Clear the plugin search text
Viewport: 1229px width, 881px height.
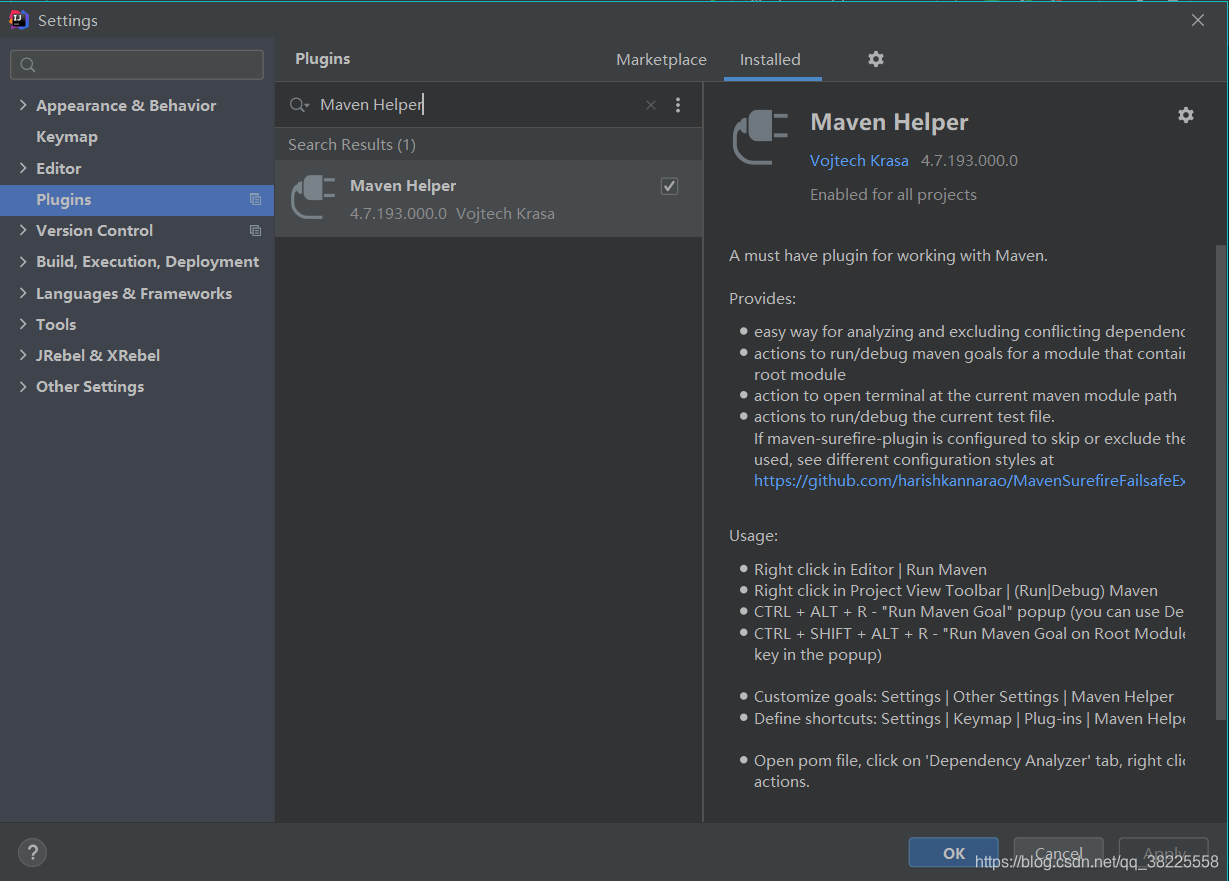point(651,105)
